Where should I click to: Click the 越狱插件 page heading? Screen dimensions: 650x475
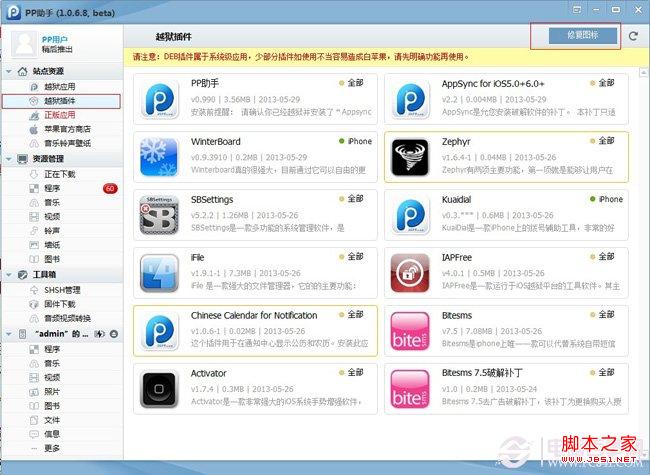point(173,37)
